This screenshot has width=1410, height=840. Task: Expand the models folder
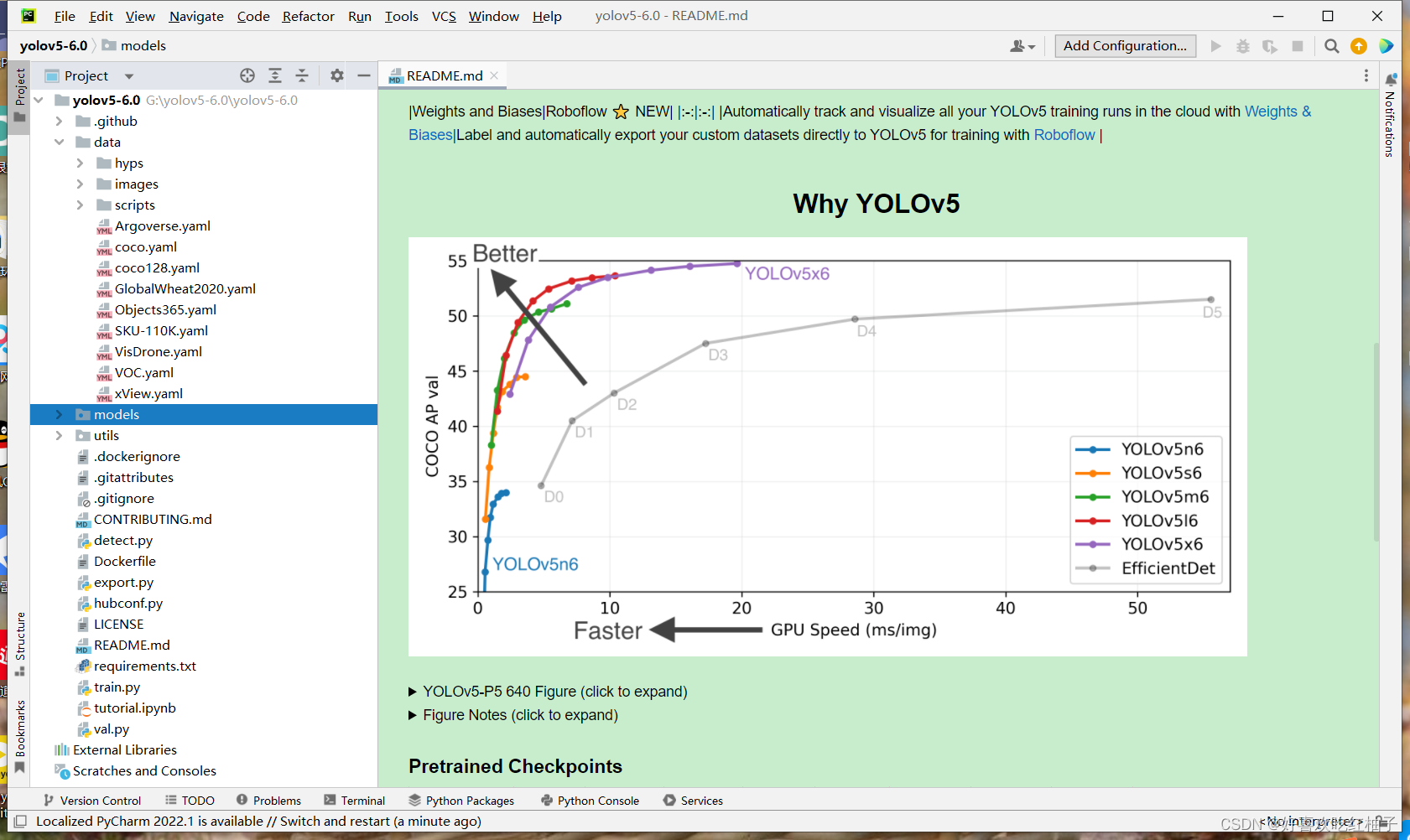pyautogui.click(x=59, y=414)
